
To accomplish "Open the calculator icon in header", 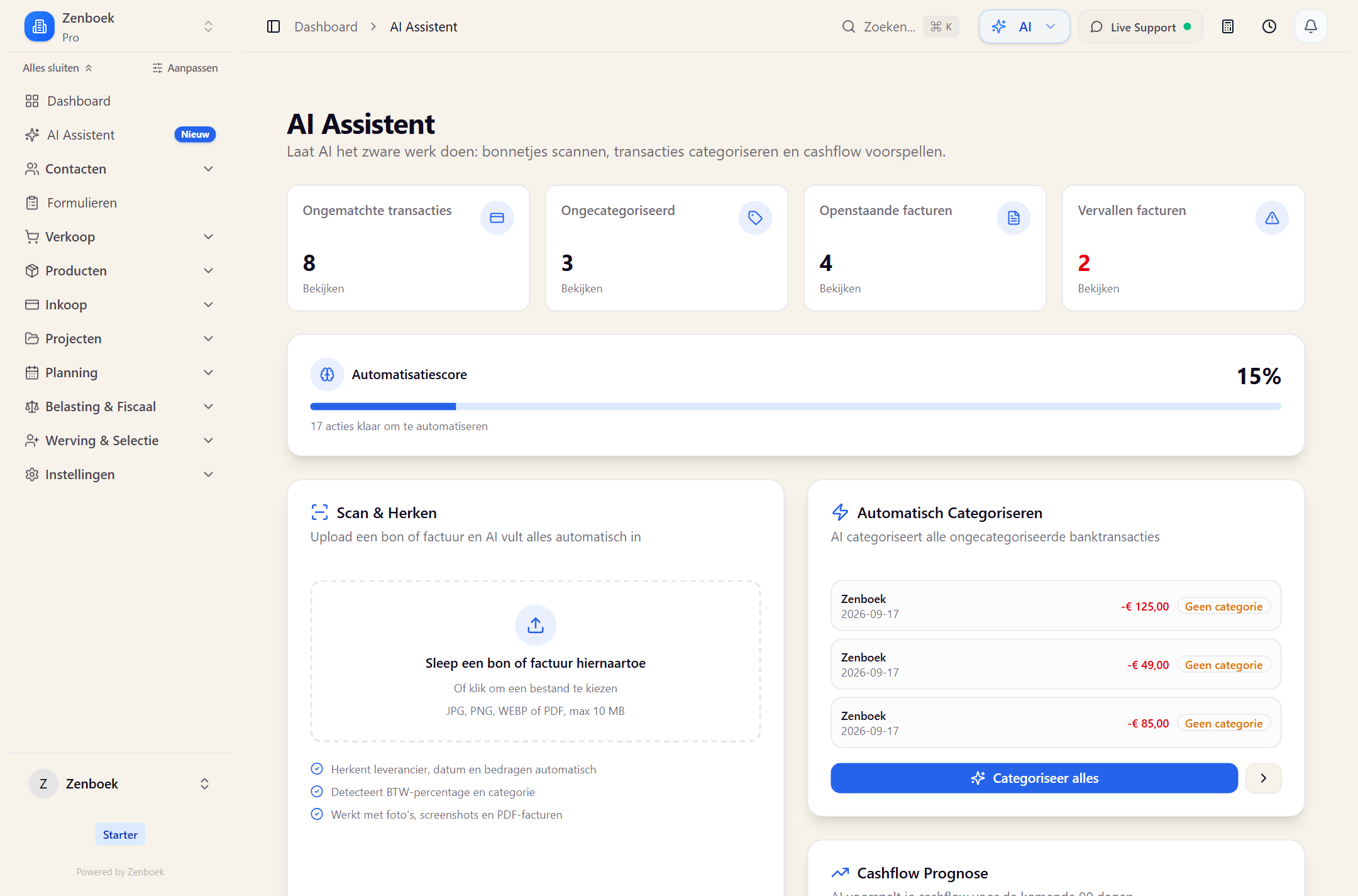I will pyautogui.click(x=1228, y=26).
